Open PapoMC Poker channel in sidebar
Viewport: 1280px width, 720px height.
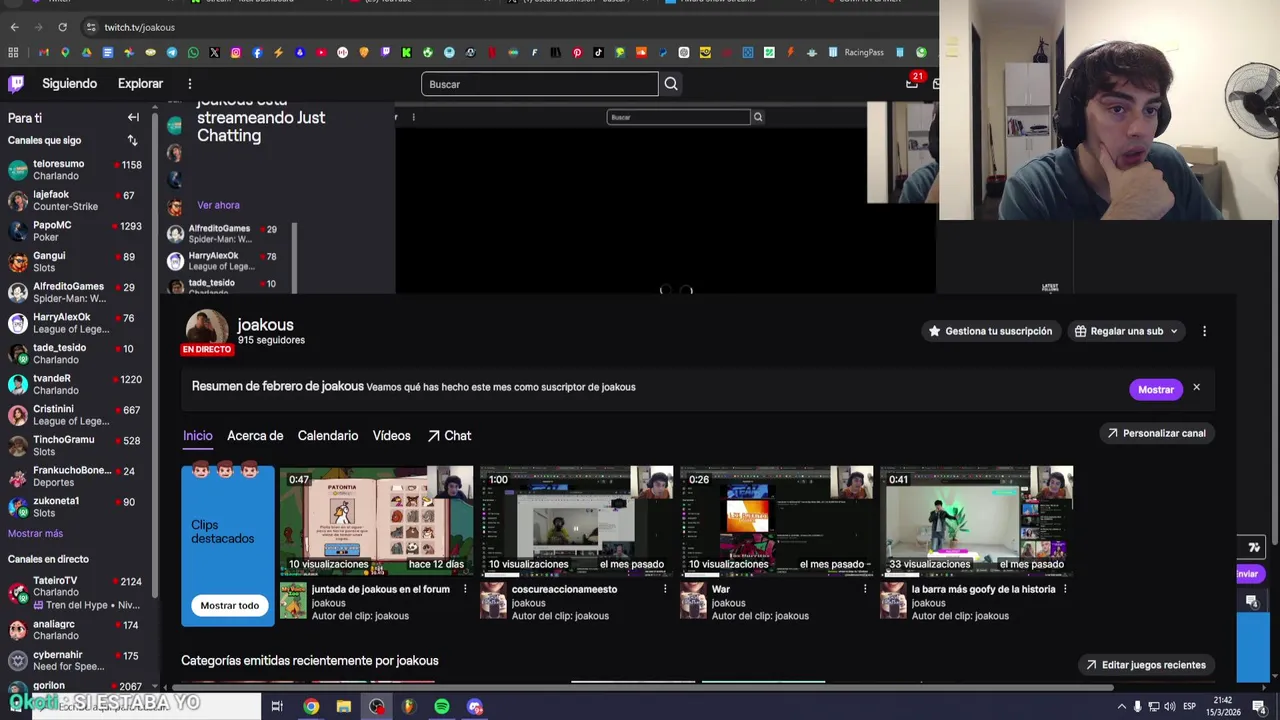point(75,231)
